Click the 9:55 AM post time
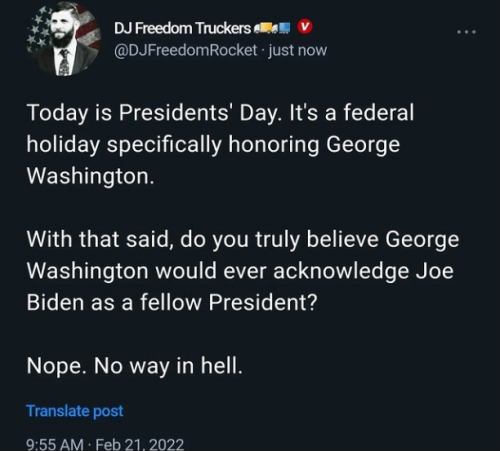Image resolution: width=500 pixels, height=451 pixels. pos(55,444)
